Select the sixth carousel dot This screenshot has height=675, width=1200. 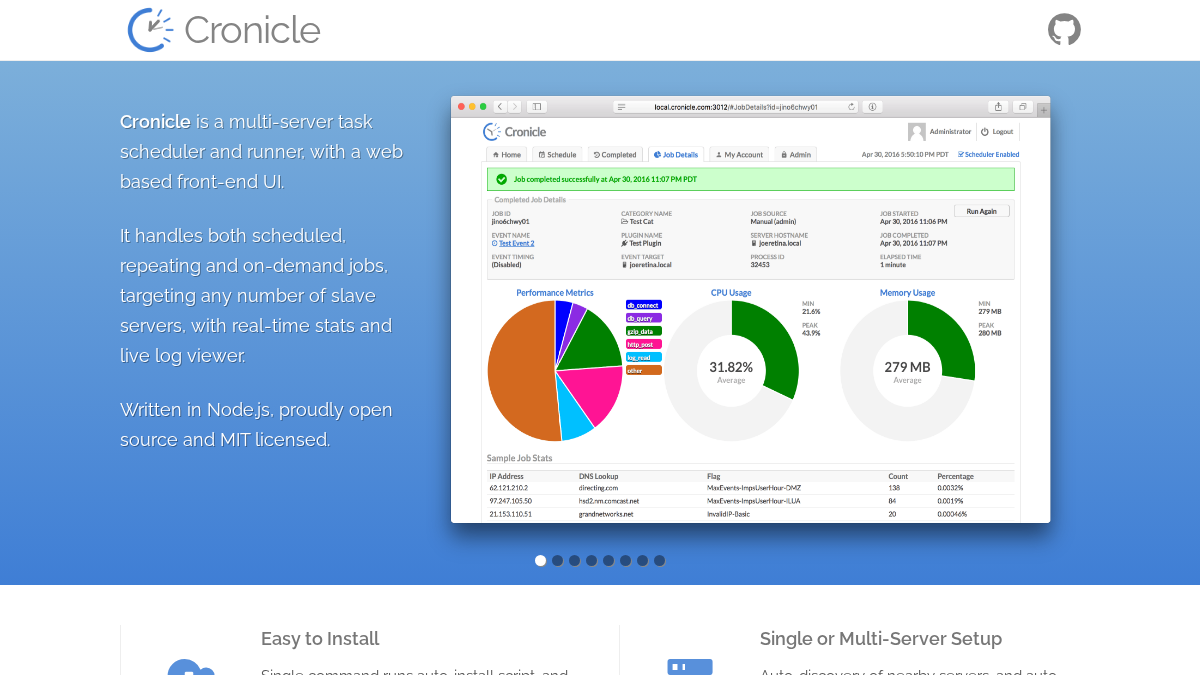point(626,560)
